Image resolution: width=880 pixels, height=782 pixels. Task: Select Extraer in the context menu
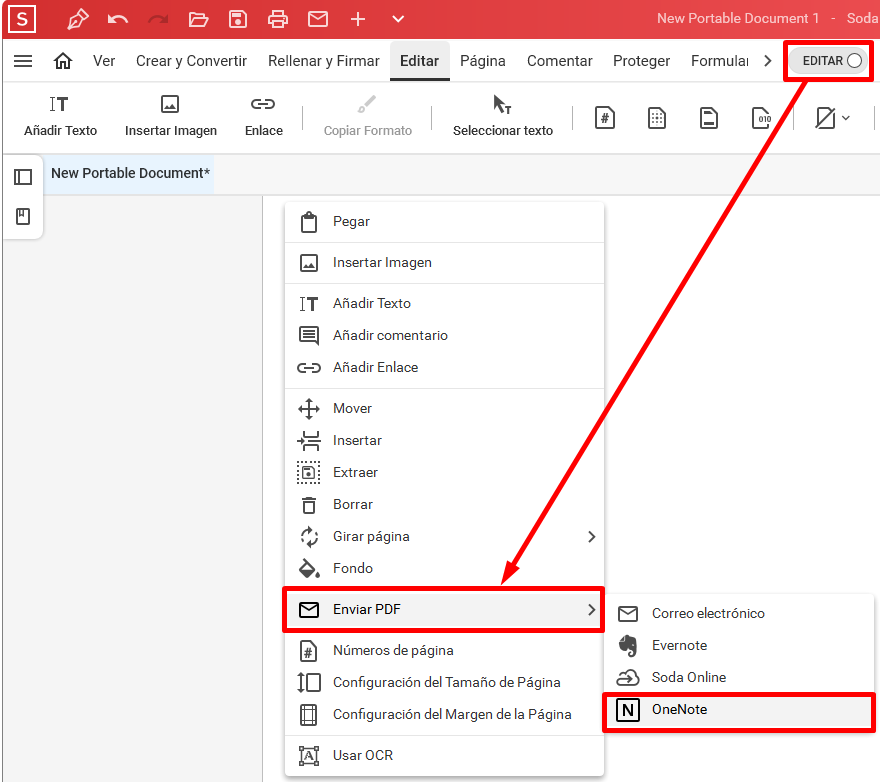pyautogui.click(x=444, y=473)
